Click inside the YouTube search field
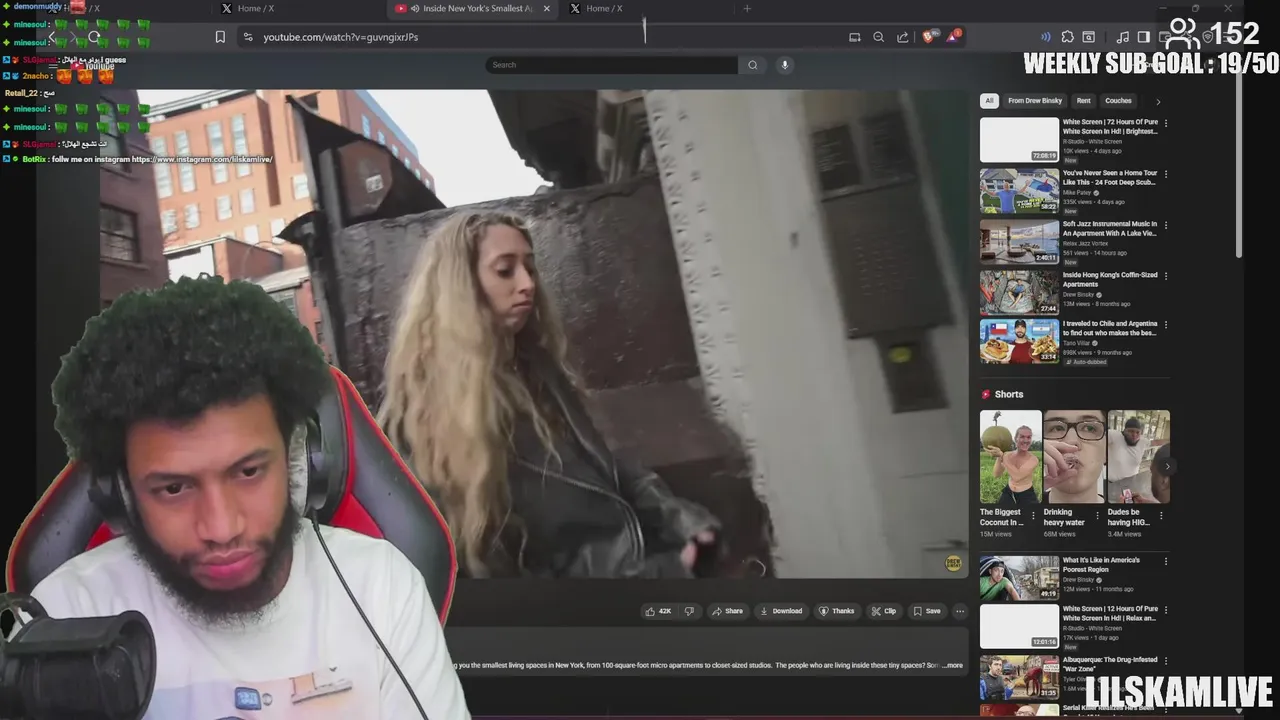 pyautogui.click(x=612, y=65)
